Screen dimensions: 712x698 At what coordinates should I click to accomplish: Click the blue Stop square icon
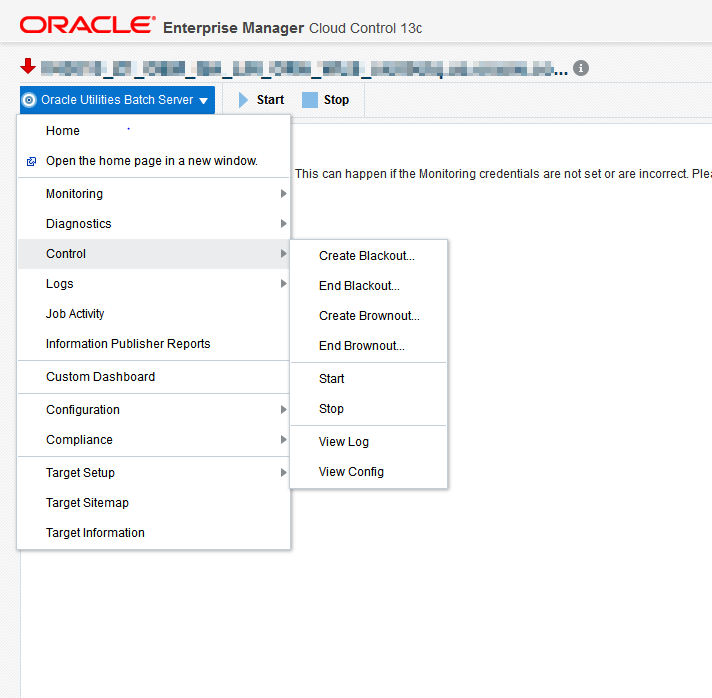[310, 100]
